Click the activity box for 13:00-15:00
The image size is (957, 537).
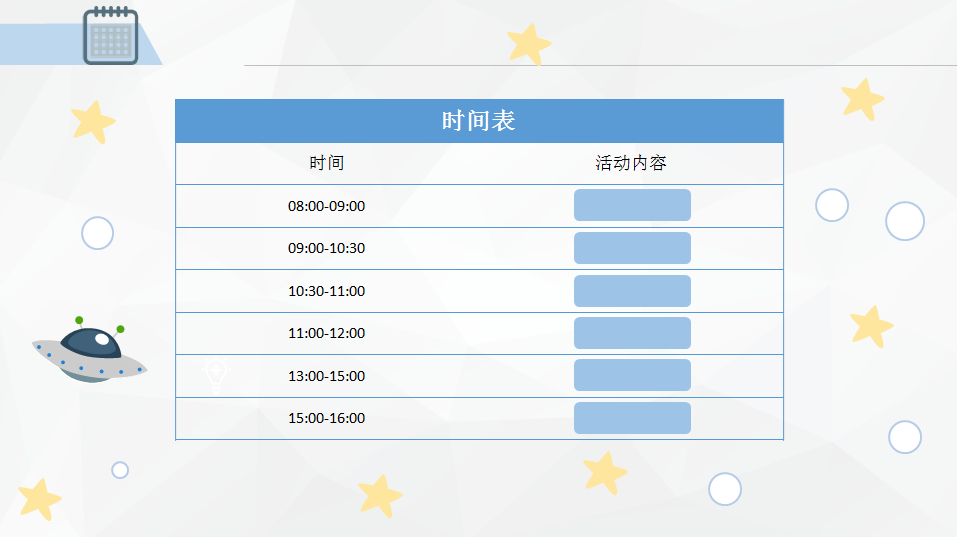click(x=632, y=375)
